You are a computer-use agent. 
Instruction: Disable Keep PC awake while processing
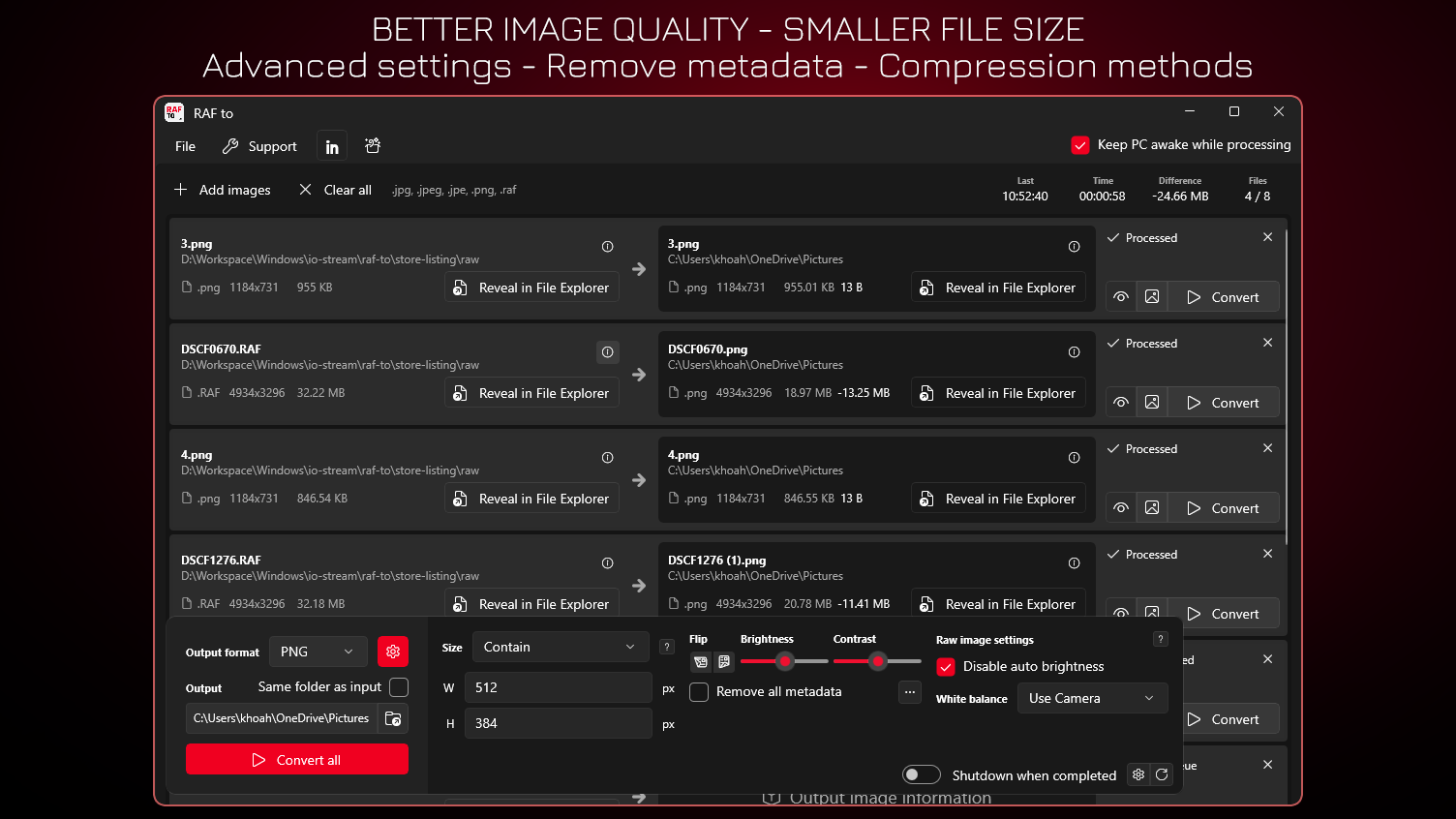(1080, 145)
